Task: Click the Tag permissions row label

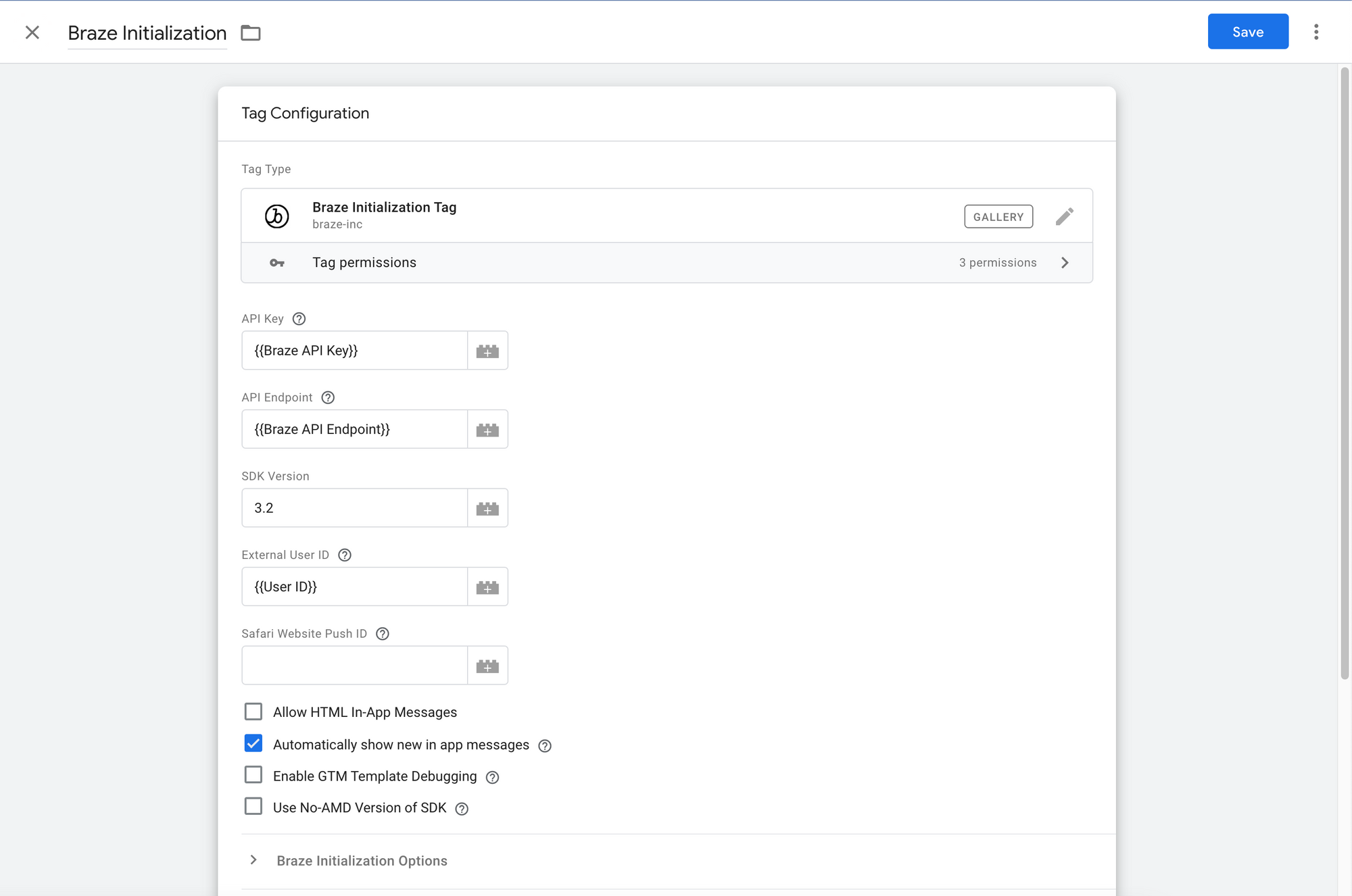Action: tap(364, 263)
